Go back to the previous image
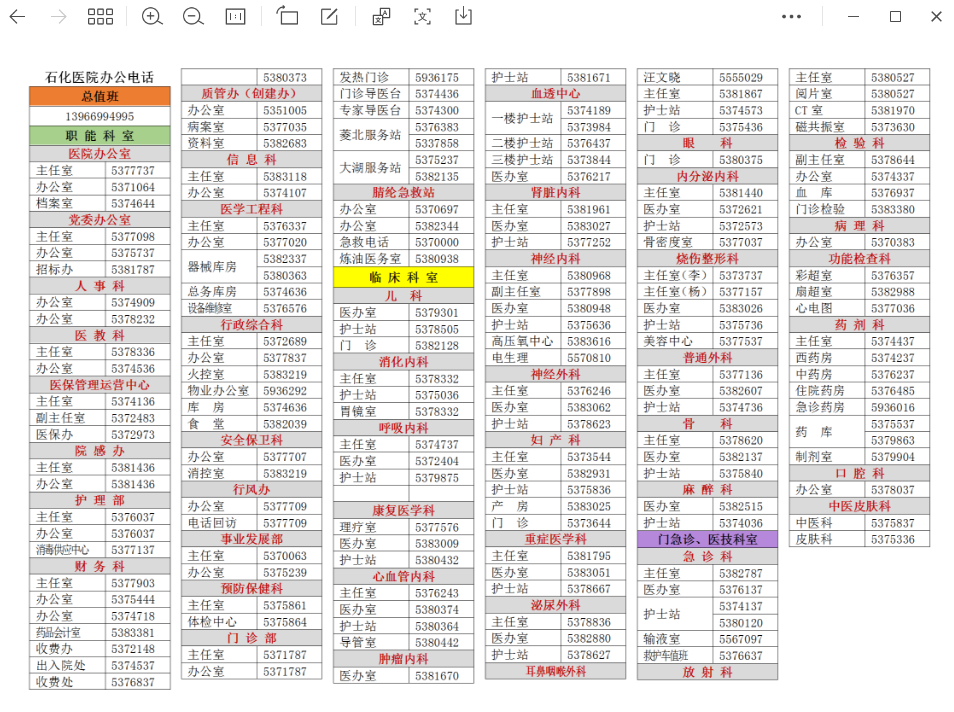Screen dimensions: 954x712 [17, 17]
